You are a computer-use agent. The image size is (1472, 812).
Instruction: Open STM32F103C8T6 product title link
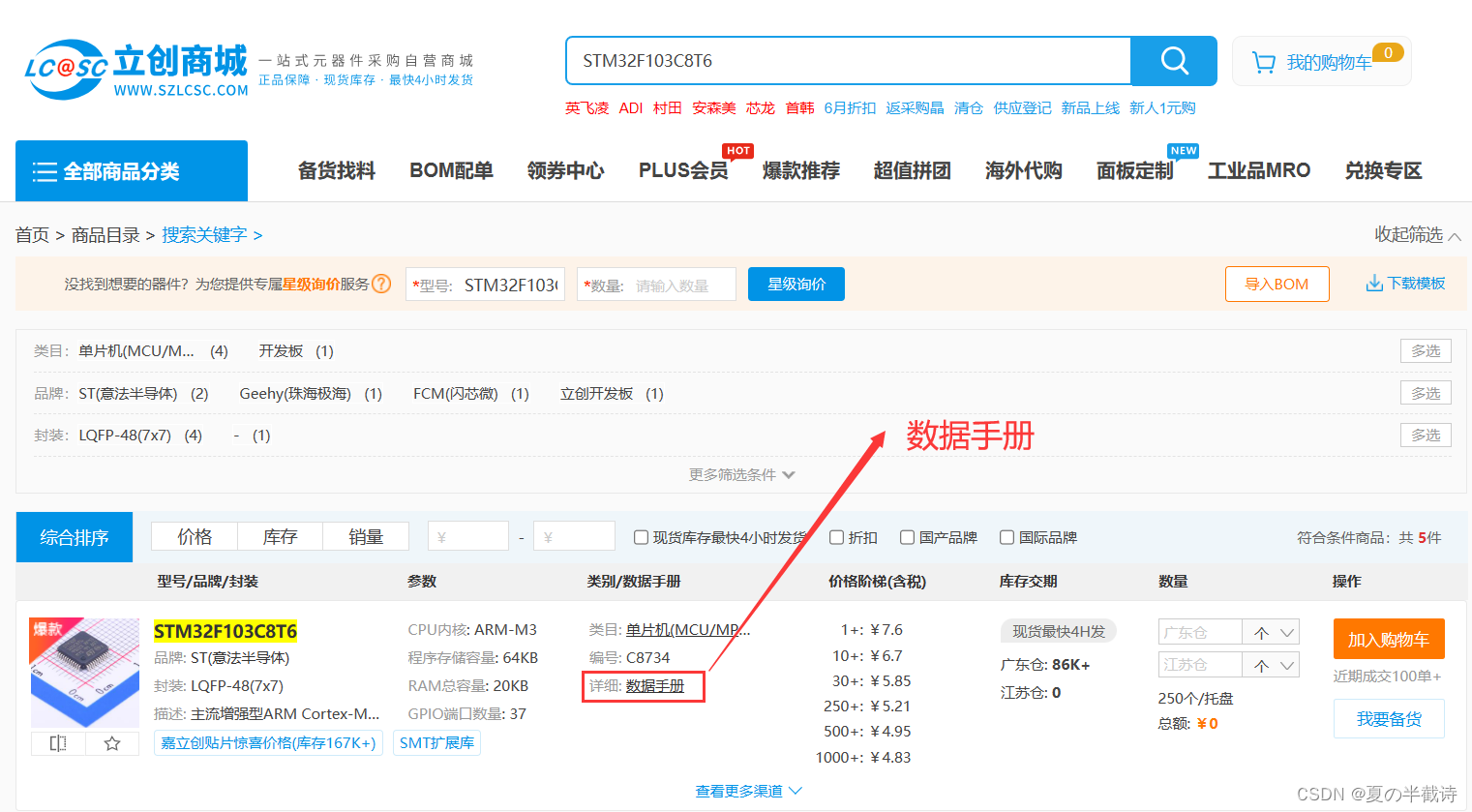(225, 631)
